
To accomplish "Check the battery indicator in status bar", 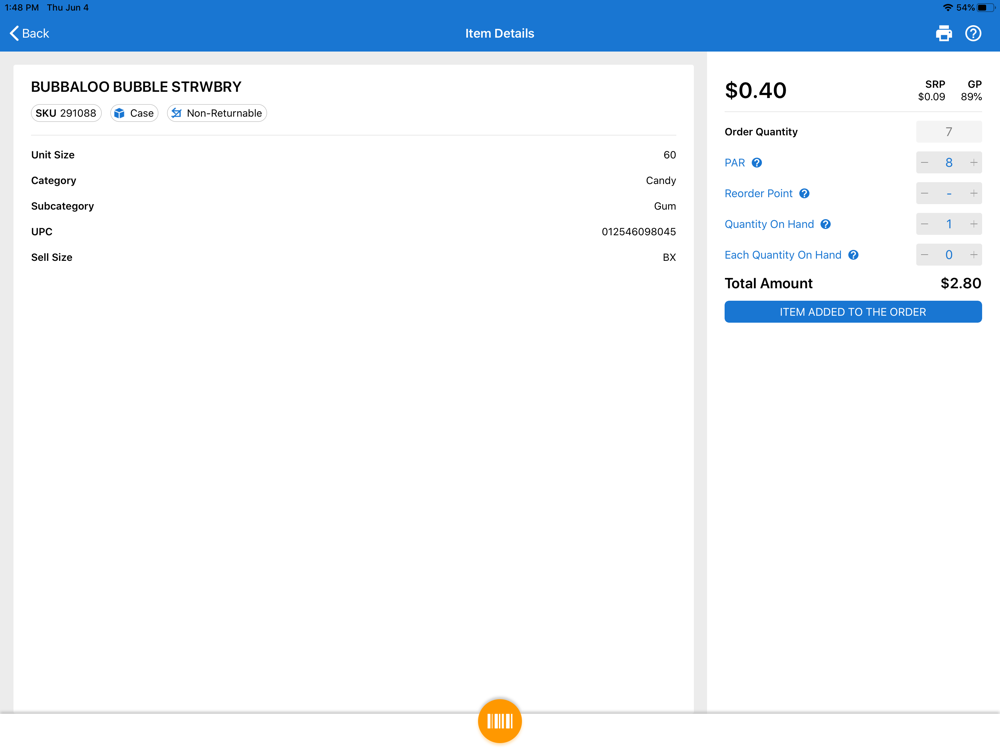I will point(986,8).
